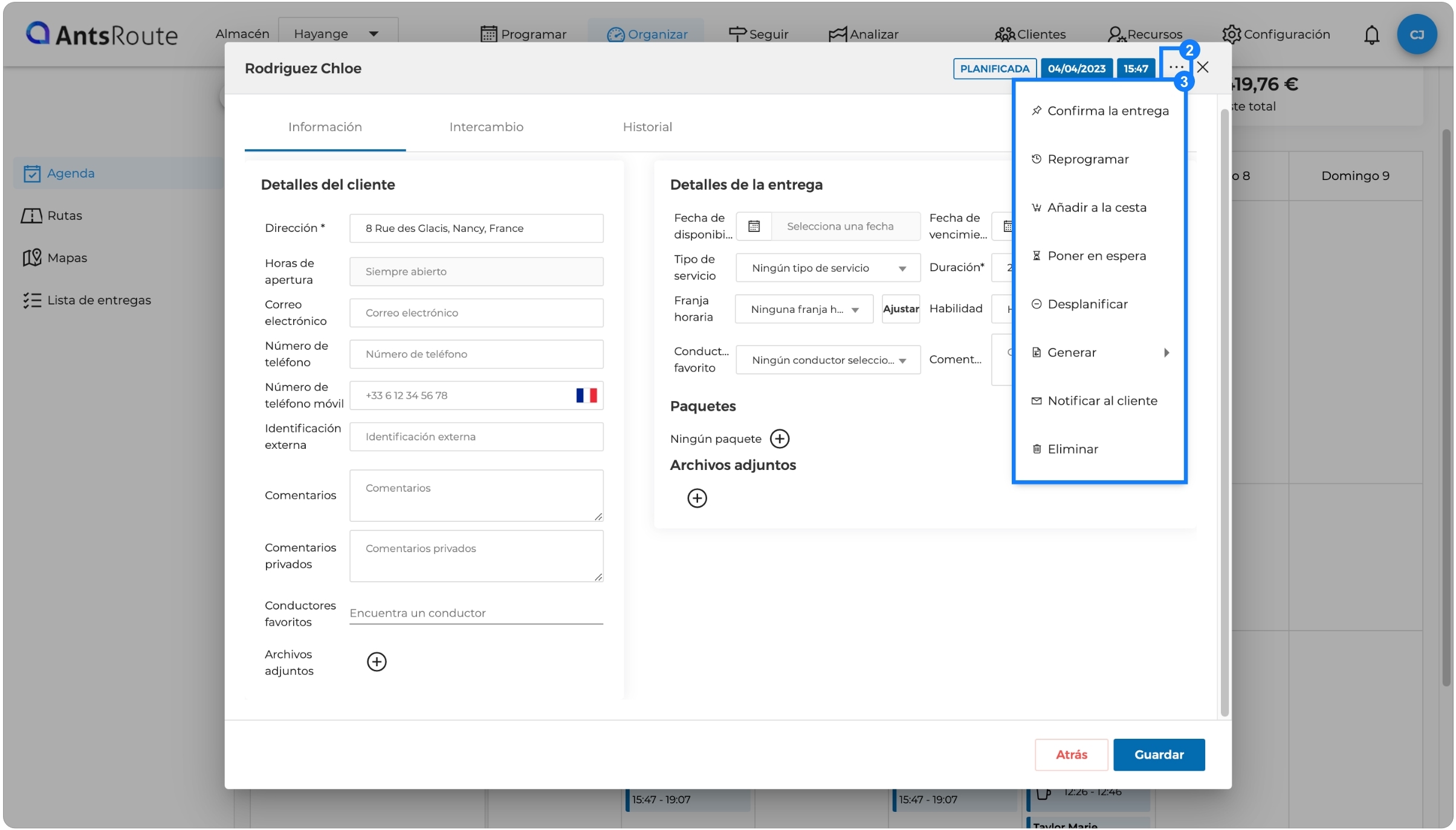Click the dialog vertical scrollbar
The width and height of the screenshot is (1456, 830).
tap(1225, 413)
